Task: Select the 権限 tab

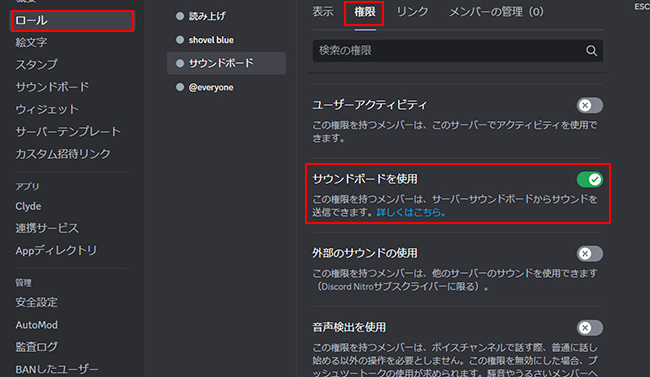Action: pos(365,12)
